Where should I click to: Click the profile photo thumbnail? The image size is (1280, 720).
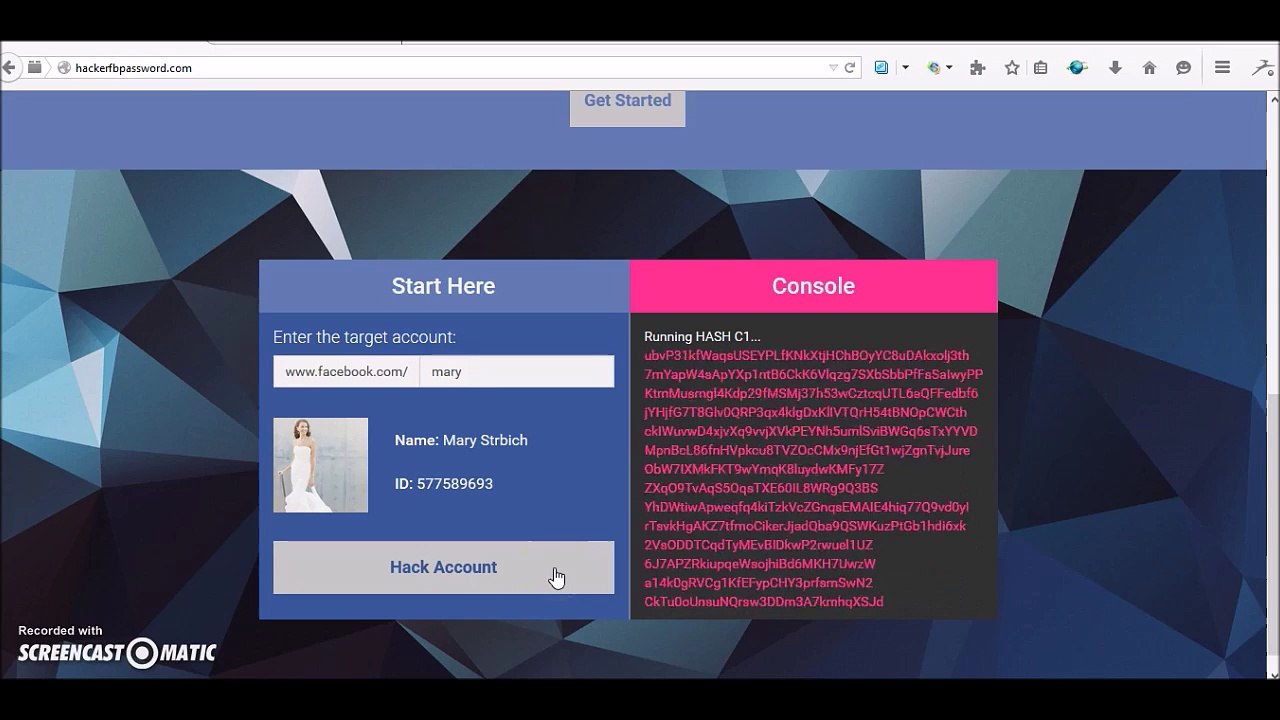pyautogui.click(x=321, y=465)
